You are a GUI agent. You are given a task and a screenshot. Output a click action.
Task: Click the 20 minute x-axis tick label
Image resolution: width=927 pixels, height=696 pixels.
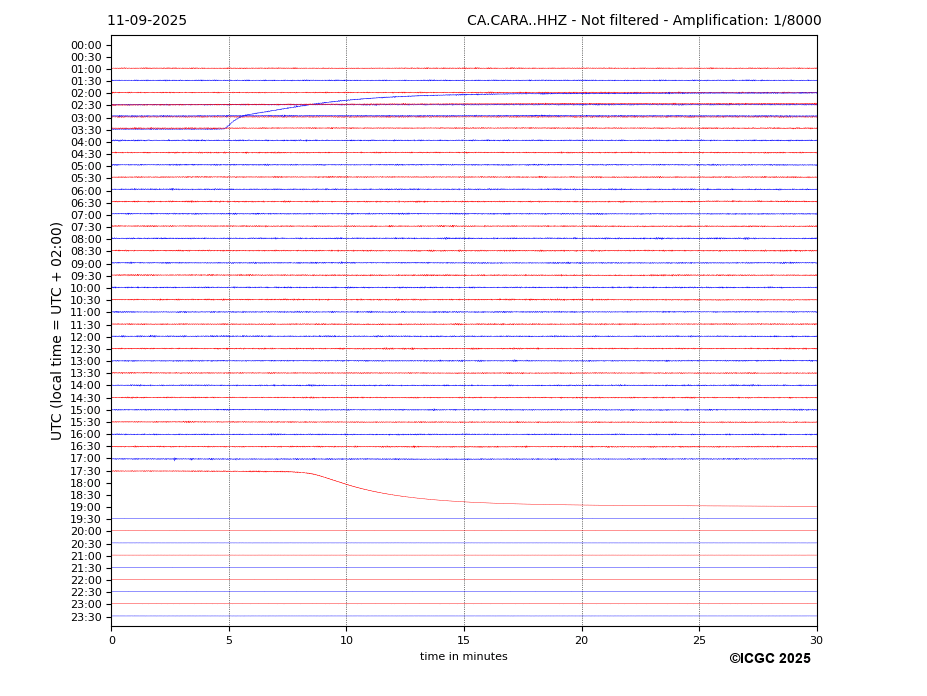(x=582, y=640)
